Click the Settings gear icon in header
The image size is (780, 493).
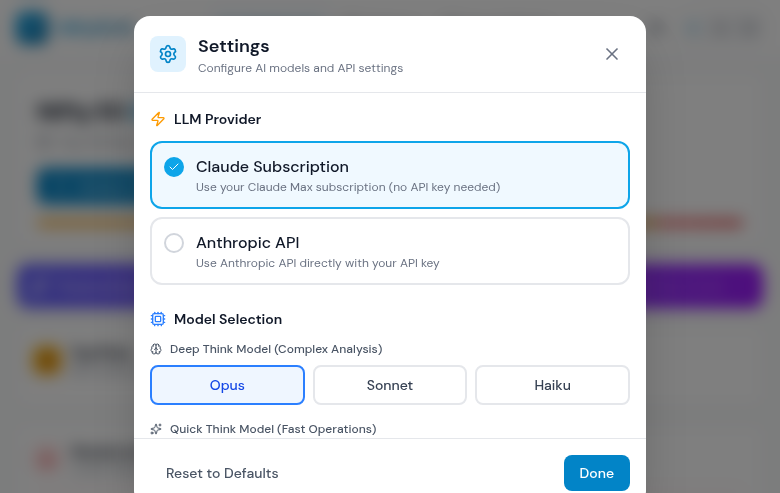point(168,54)
